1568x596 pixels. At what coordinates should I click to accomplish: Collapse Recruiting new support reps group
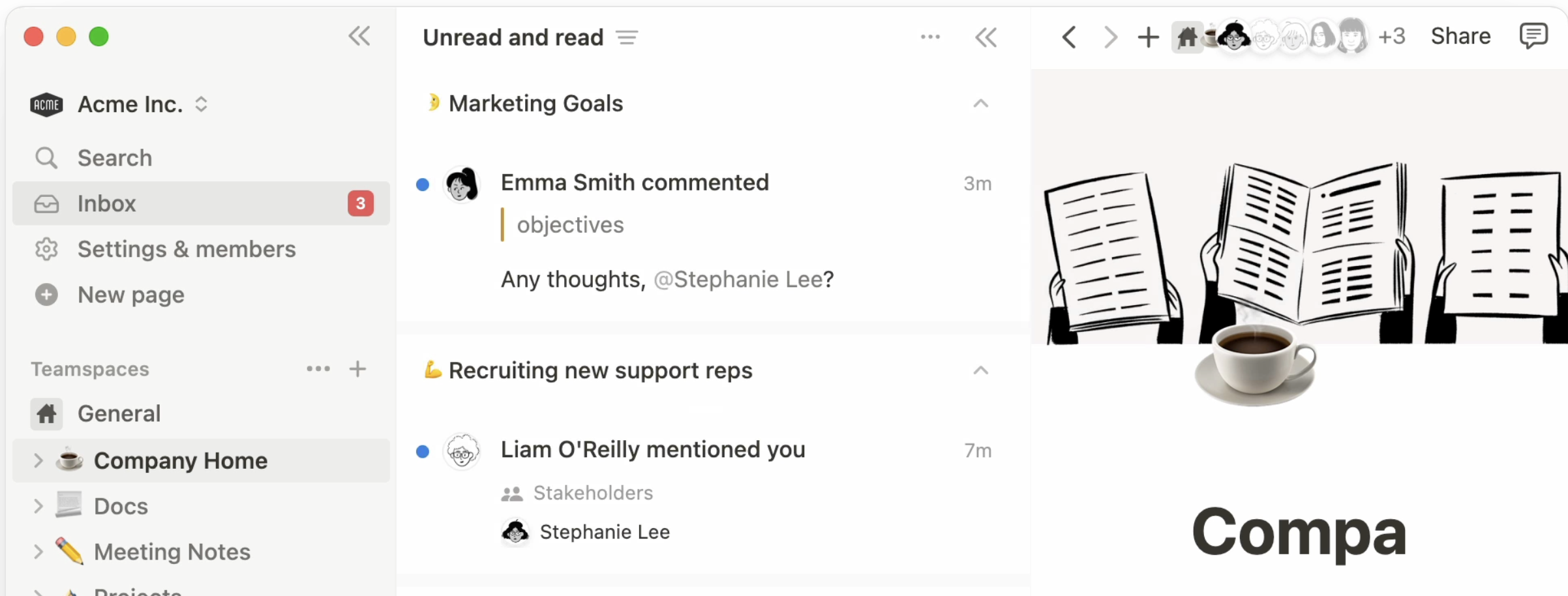click(x=980, y=370)
